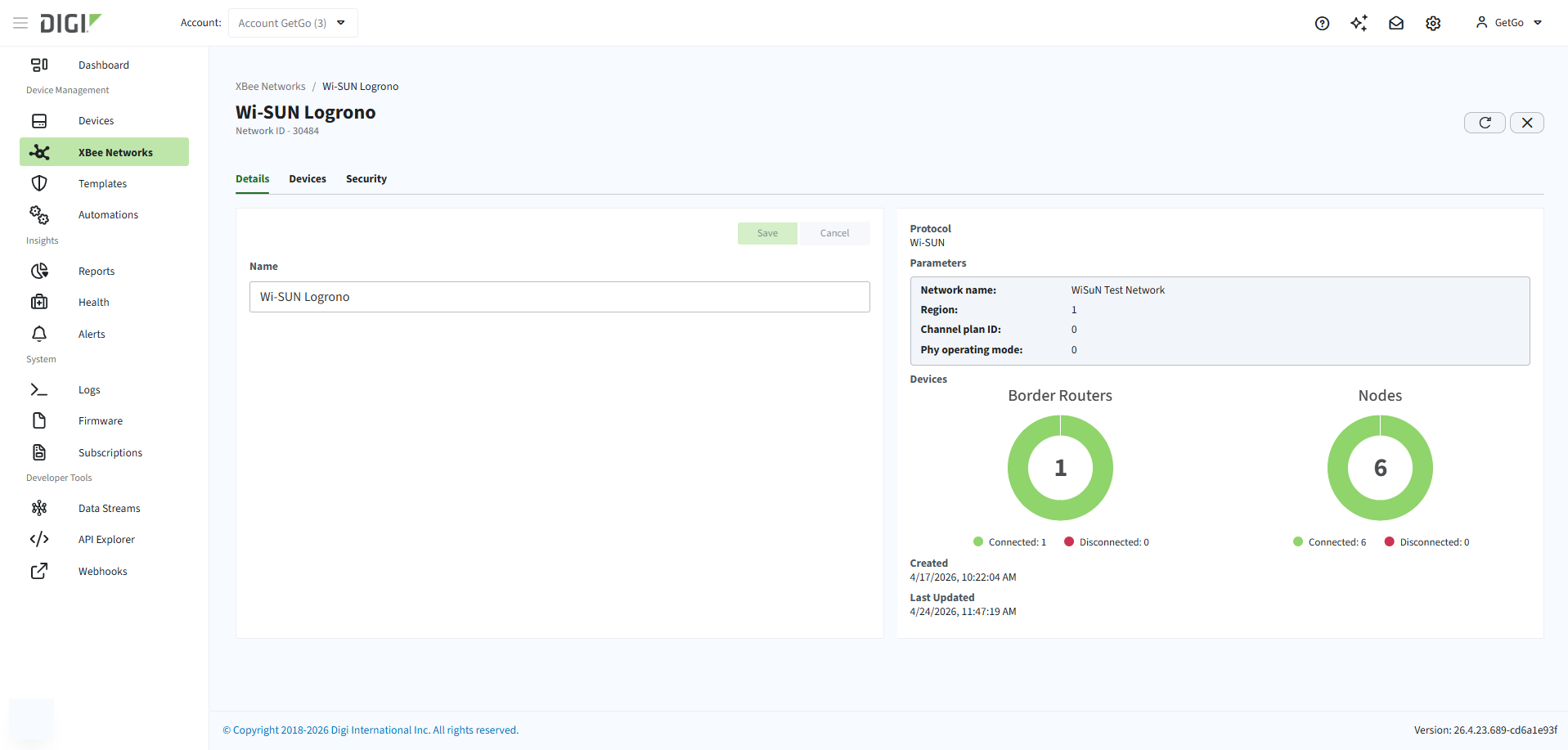Click the Reports pie chart icon
The height and width of the screenshot is (750, 1568).
(39, 271)
